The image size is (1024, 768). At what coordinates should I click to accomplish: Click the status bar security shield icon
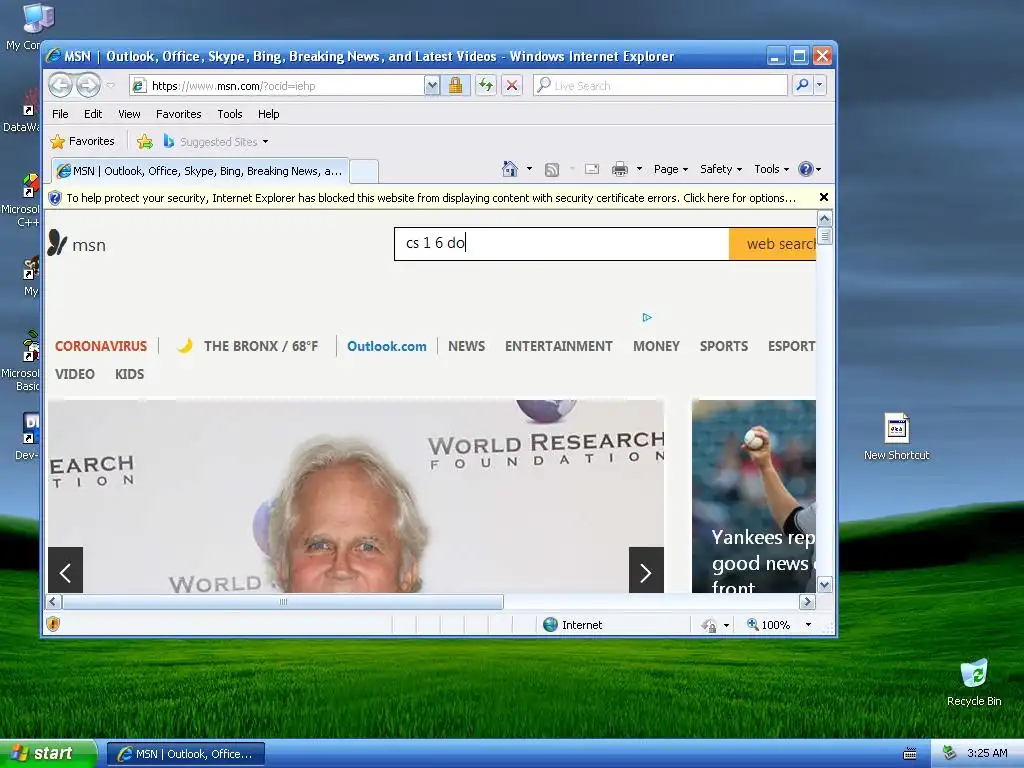pos(54,624)
